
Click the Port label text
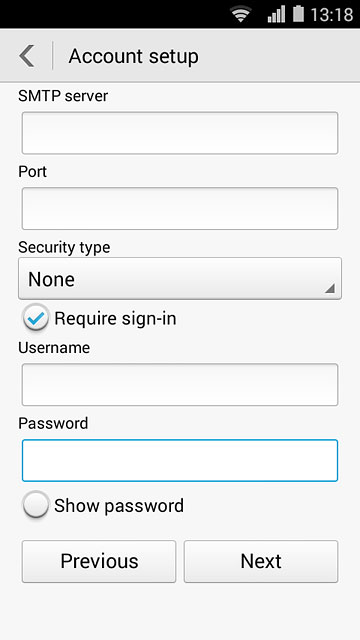pos(33,172)
